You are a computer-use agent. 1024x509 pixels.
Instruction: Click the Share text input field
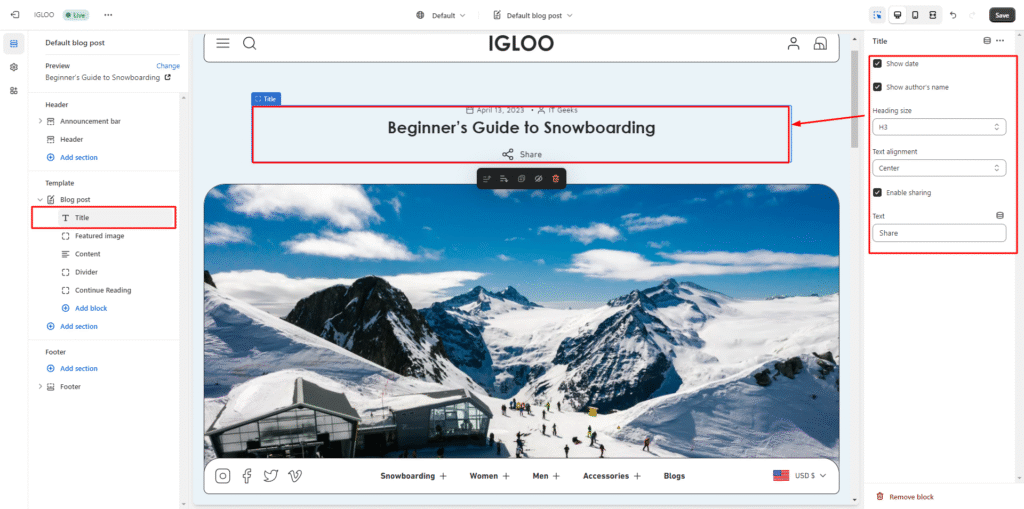(x=938, y=233)
